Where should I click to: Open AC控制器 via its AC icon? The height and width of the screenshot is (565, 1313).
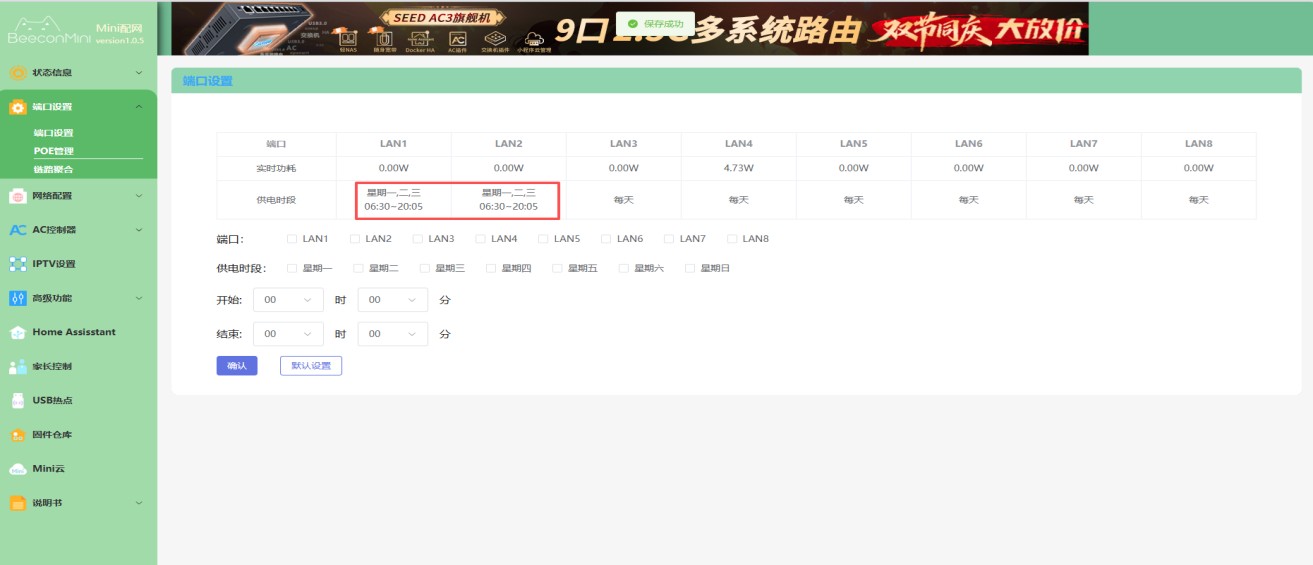coord(17,230)
